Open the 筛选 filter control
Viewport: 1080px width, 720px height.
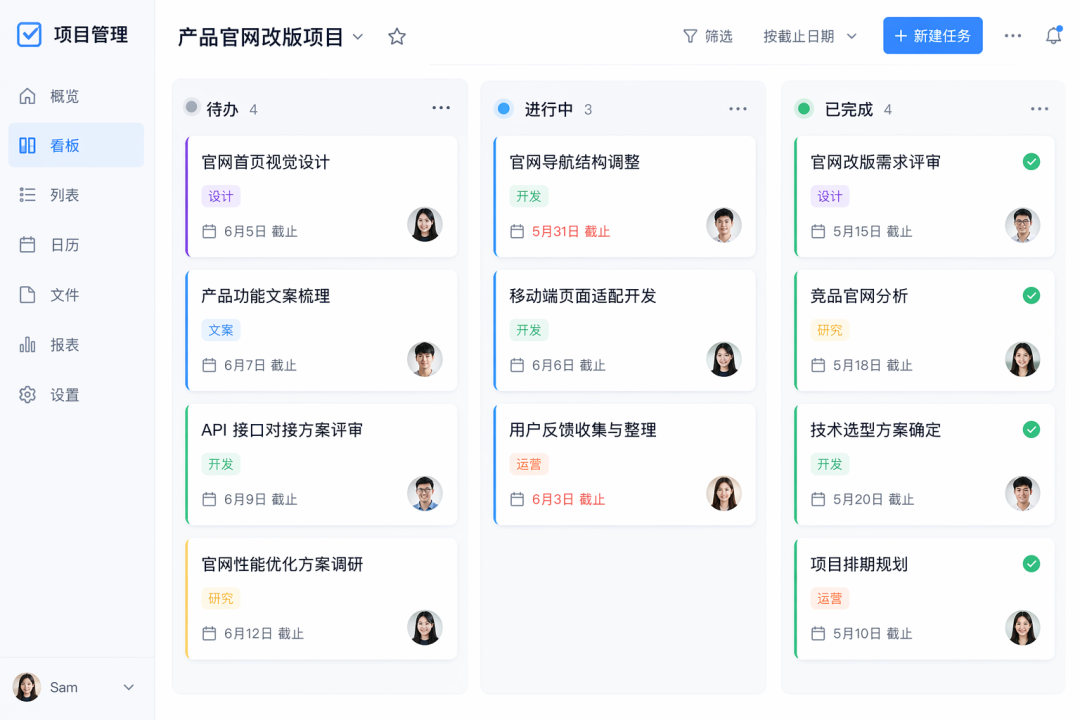click(x=709, y=35)
